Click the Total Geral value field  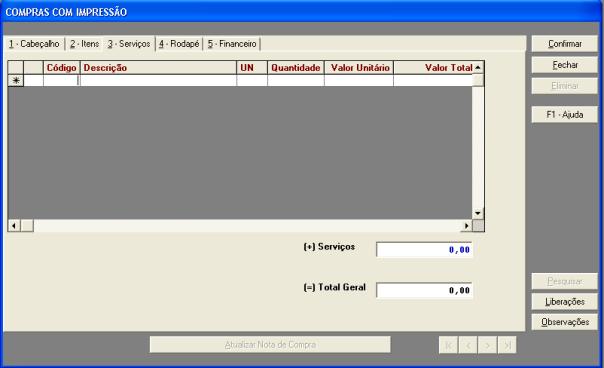click(x=424, y=291)
